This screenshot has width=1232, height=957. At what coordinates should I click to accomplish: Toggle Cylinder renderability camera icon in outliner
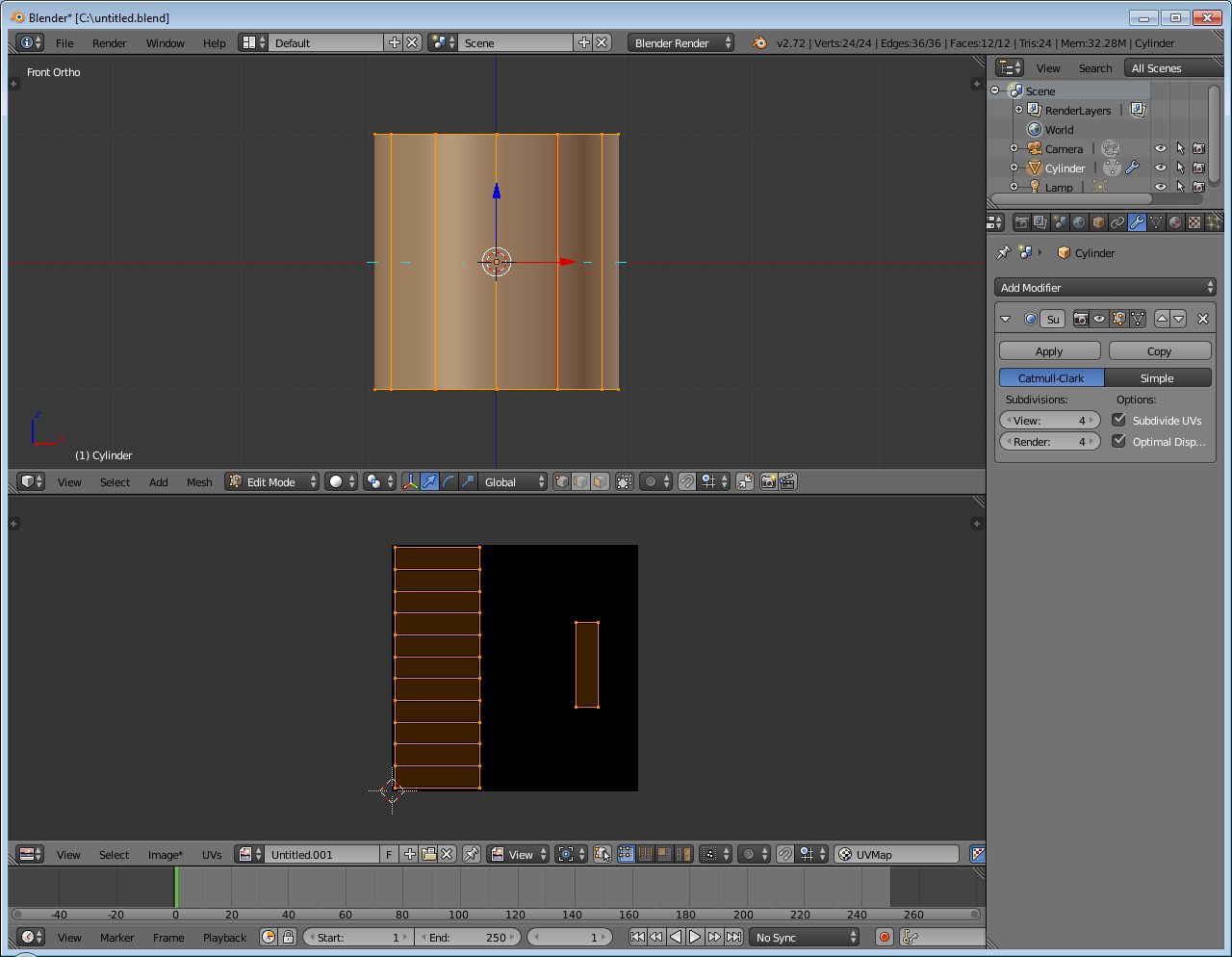(1198, 168)
